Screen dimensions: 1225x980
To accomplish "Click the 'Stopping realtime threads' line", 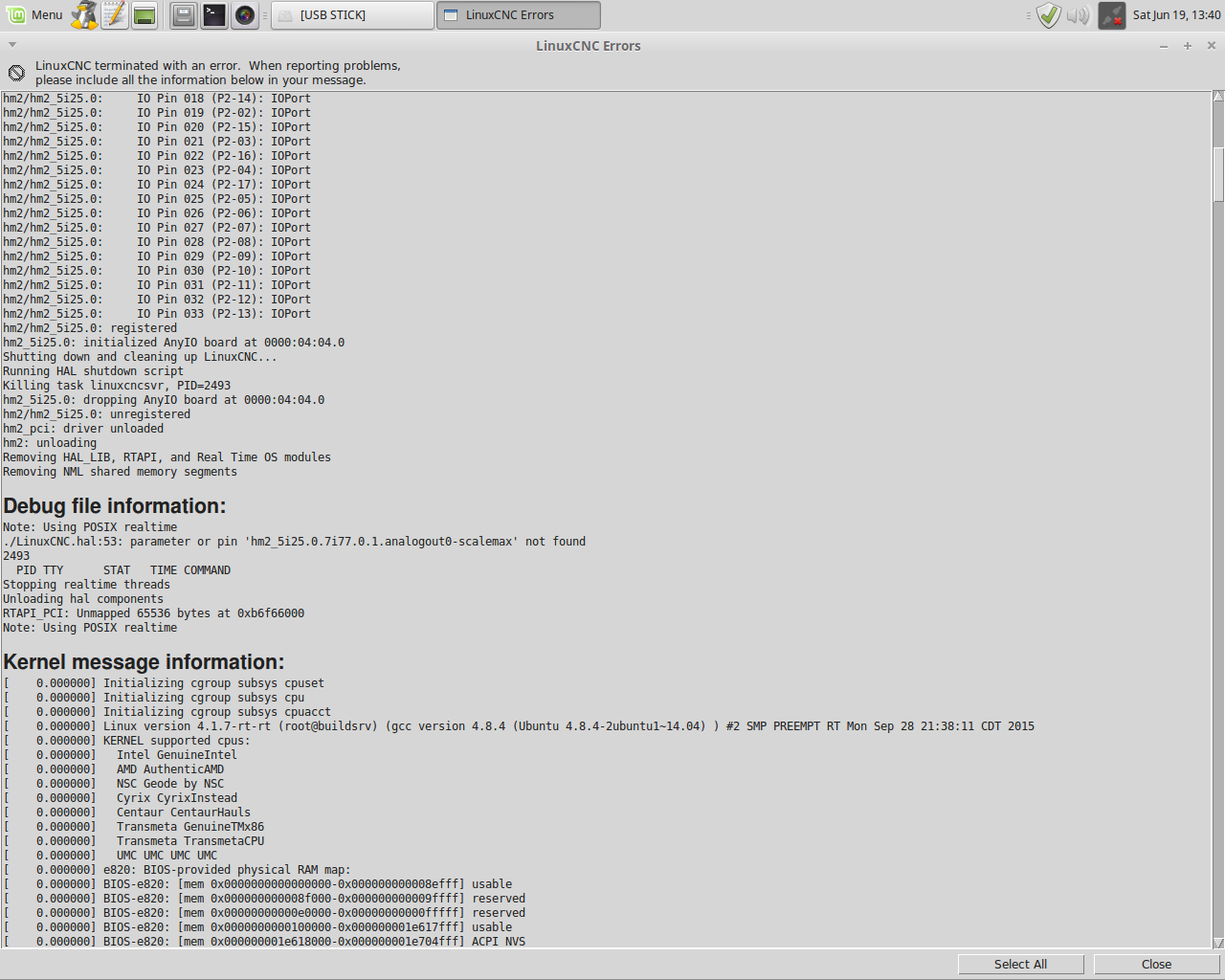I will [x=86, y=585].
